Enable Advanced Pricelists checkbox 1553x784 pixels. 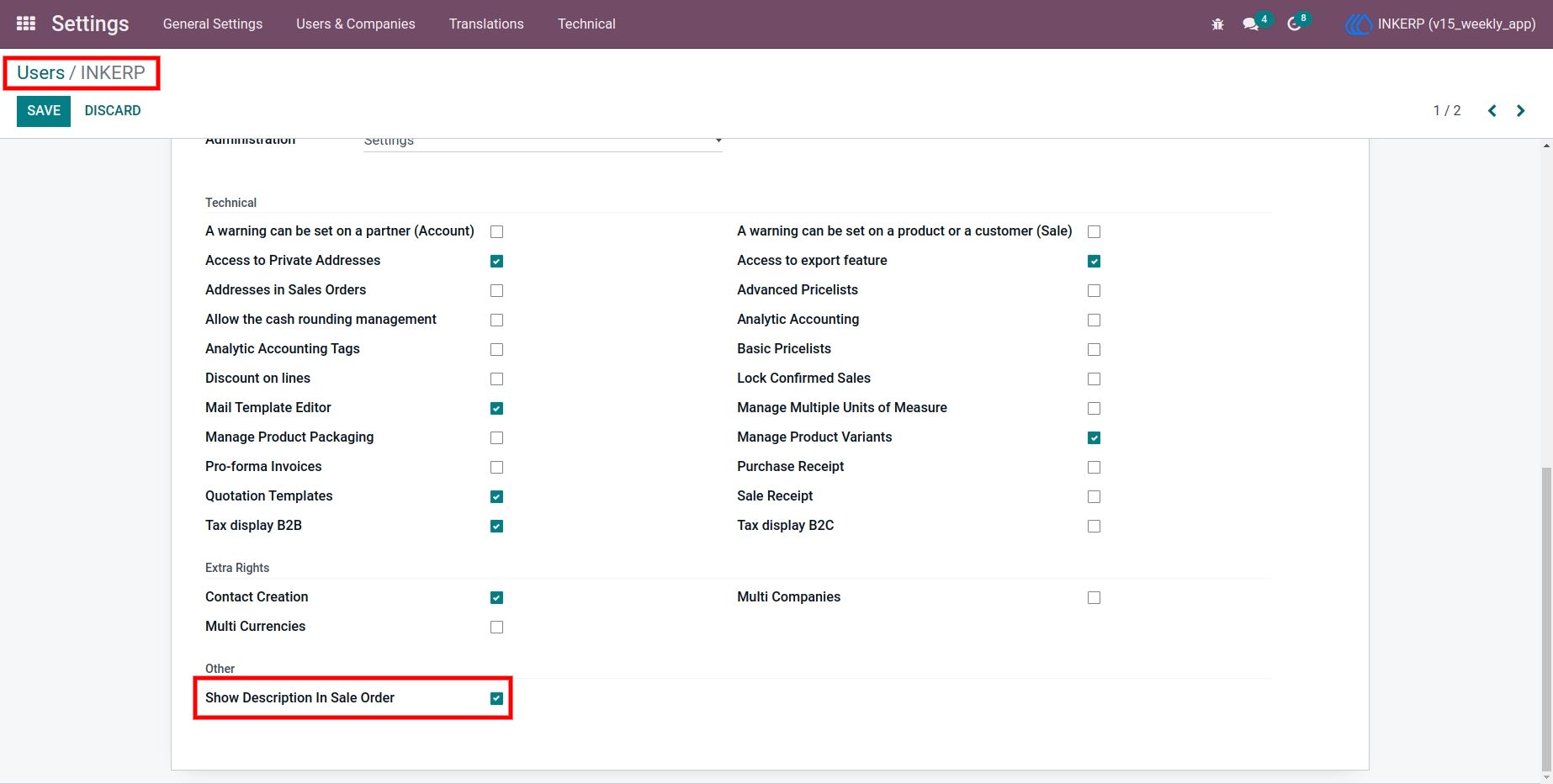click(x=1094, y=290)
